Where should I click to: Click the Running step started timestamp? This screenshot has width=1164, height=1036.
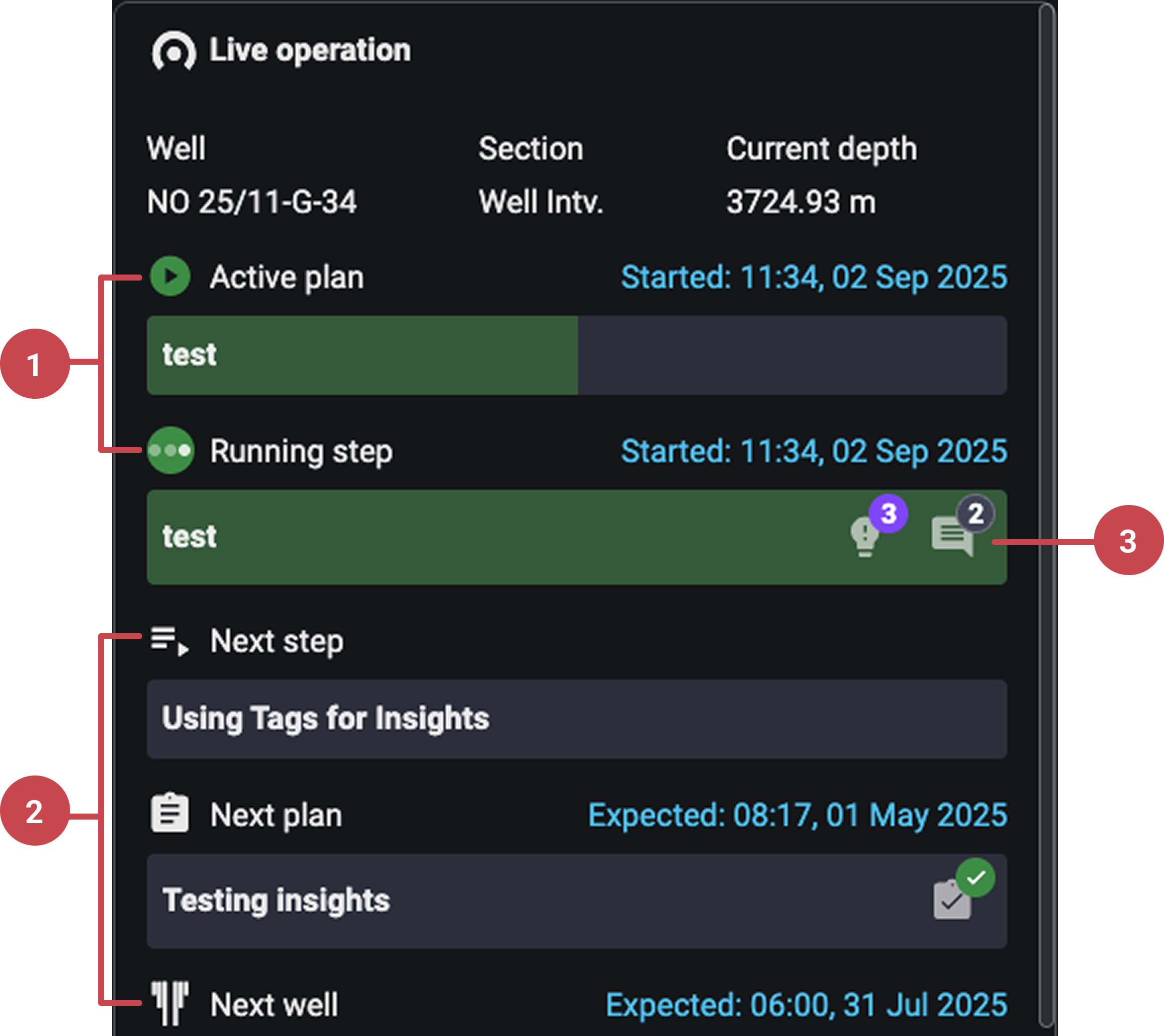[x=813, y=451]
